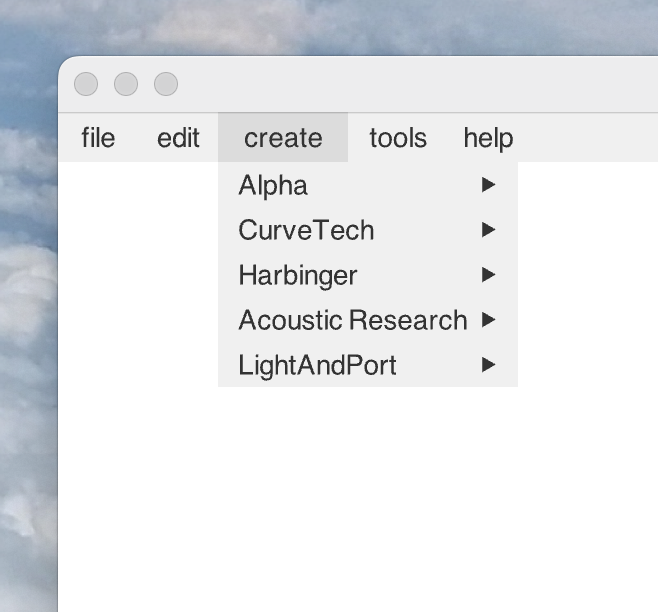
Task: Expand the LightAndPort submenu arrow
Action: point(488,365)
